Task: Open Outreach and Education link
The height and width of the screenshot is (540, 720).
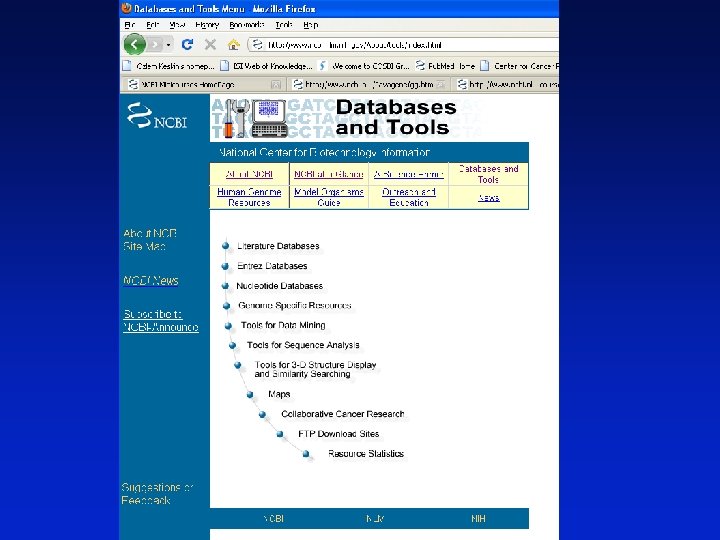Action: [x=409, y=197]
